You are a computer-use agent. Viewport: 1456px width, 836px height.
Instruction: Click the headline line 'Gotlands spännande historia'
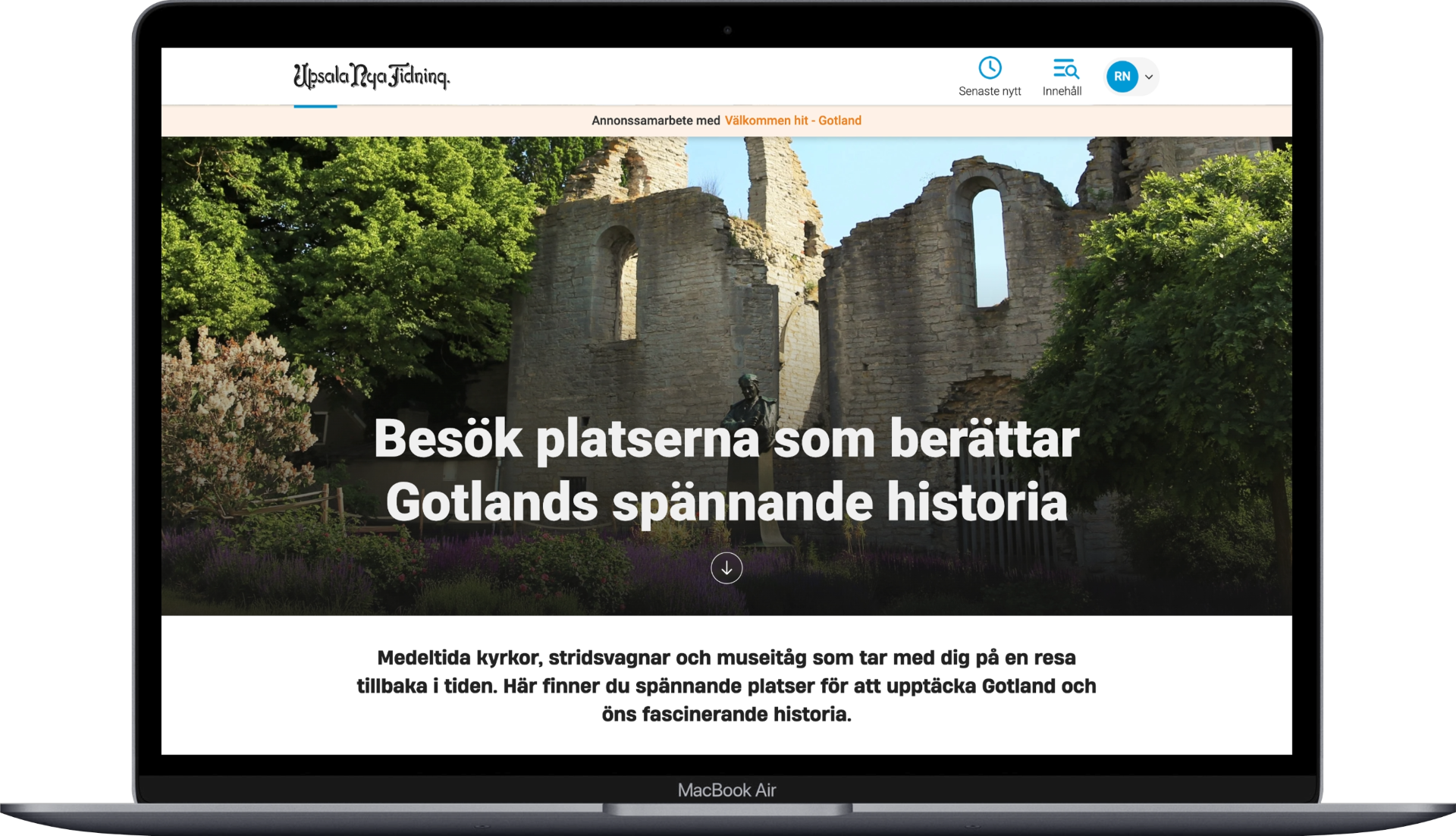pyautogui.click(x=726, y=502)
